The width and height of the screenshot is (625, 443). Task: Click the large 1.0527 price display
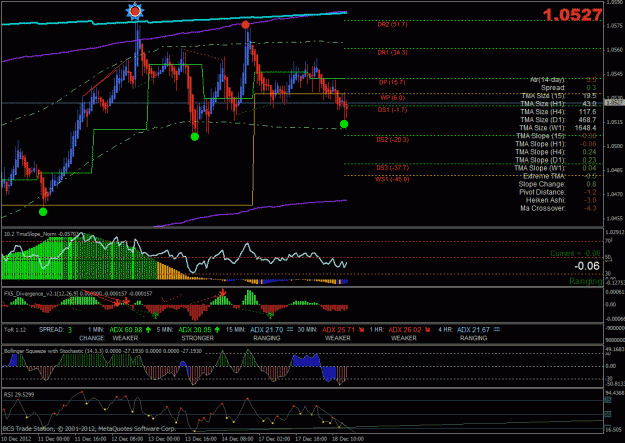(572, 15)
